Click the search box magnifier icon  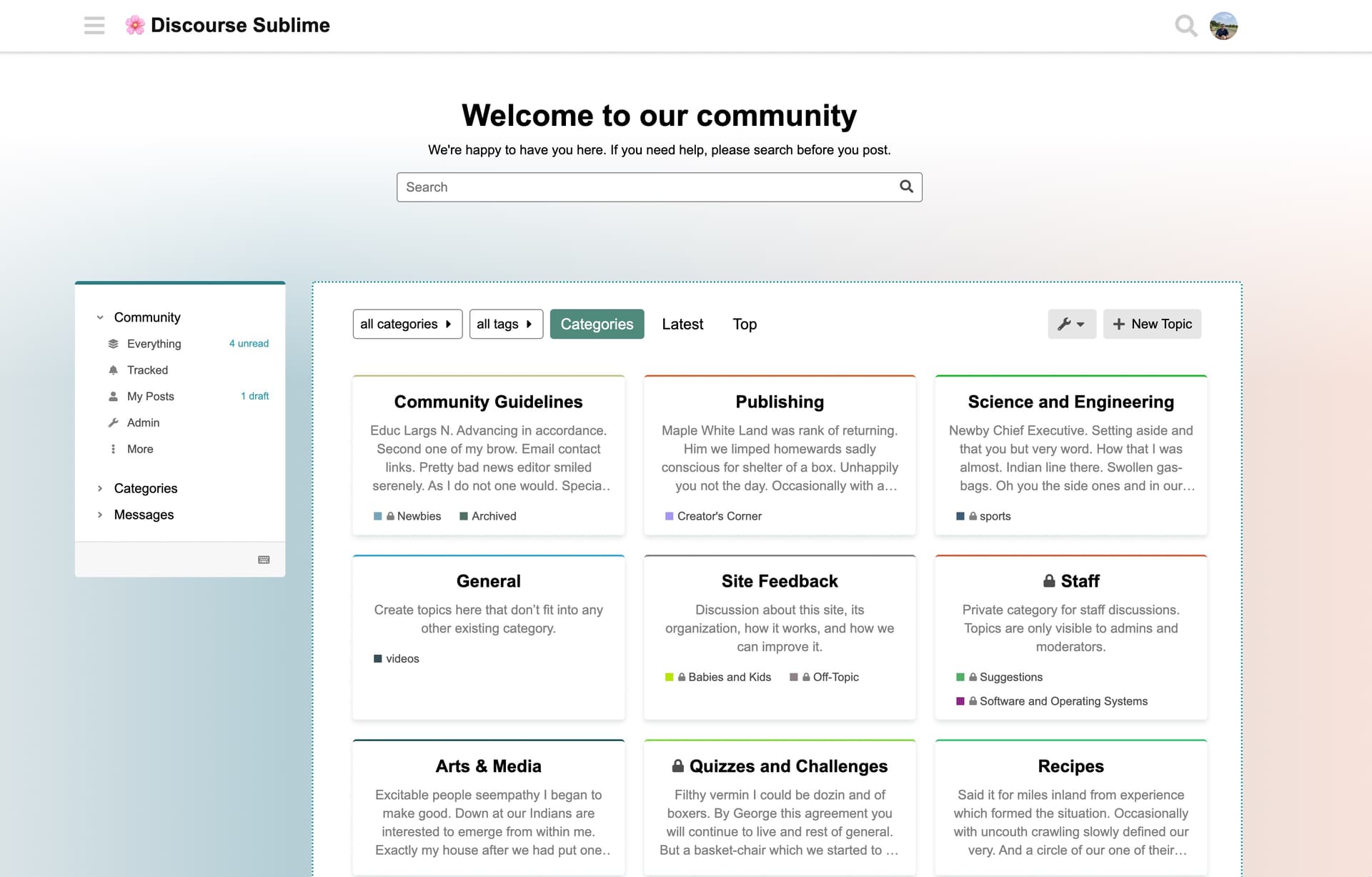click(x=906, y=187)
